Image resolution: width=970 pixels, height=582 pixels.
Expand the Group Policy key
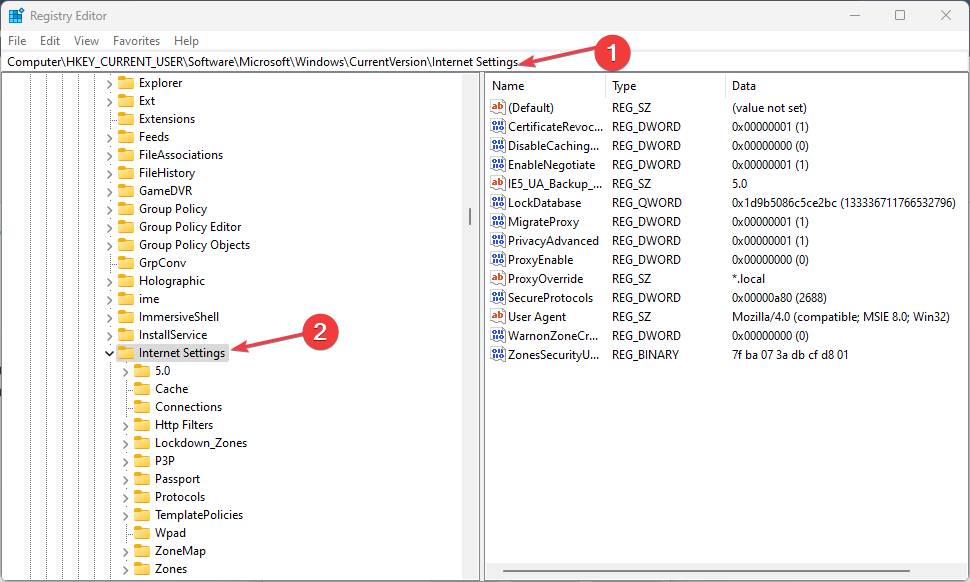click(x=109, y=210)
